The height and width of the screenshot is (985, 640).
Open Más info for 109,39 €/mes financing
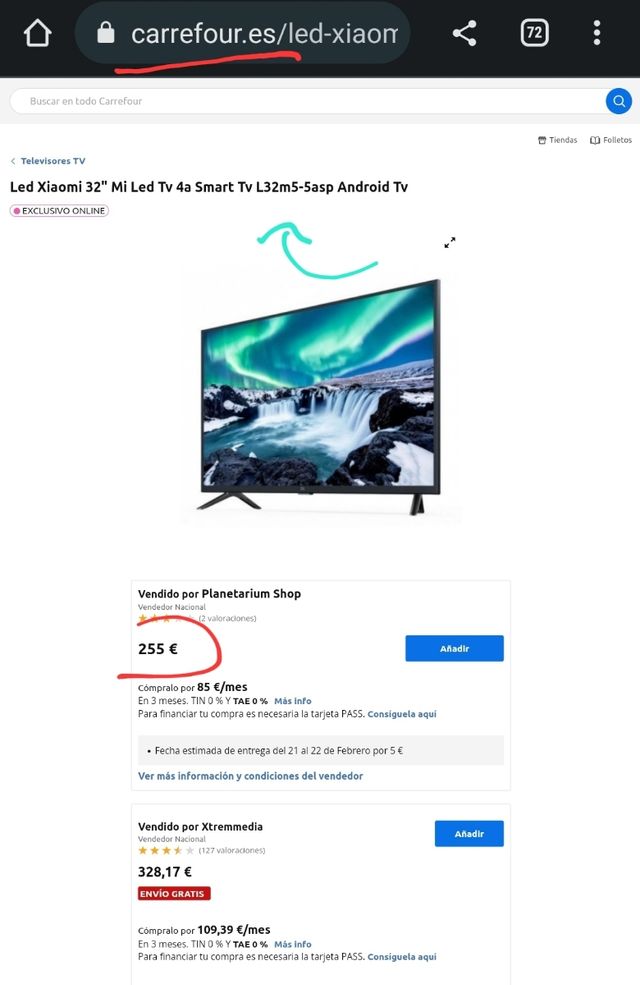point(293,944)
